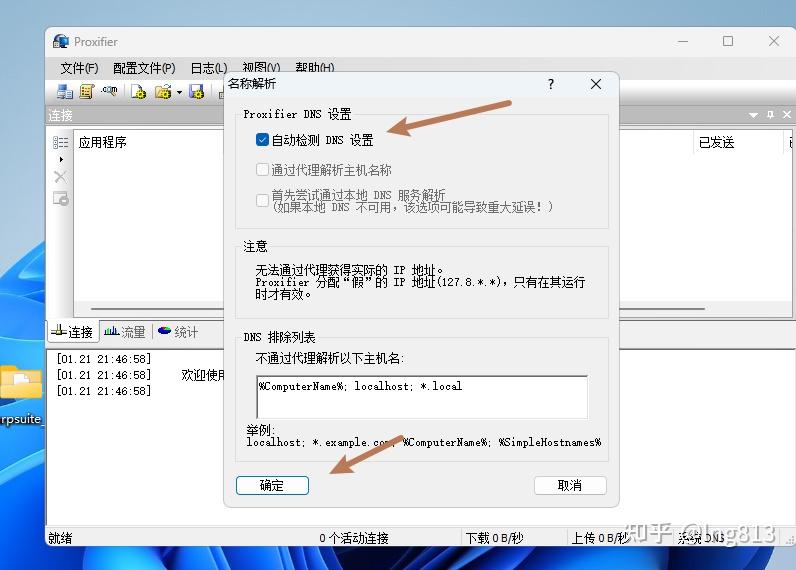
Task: Click the .com name resolution icon
Action: 109,91
